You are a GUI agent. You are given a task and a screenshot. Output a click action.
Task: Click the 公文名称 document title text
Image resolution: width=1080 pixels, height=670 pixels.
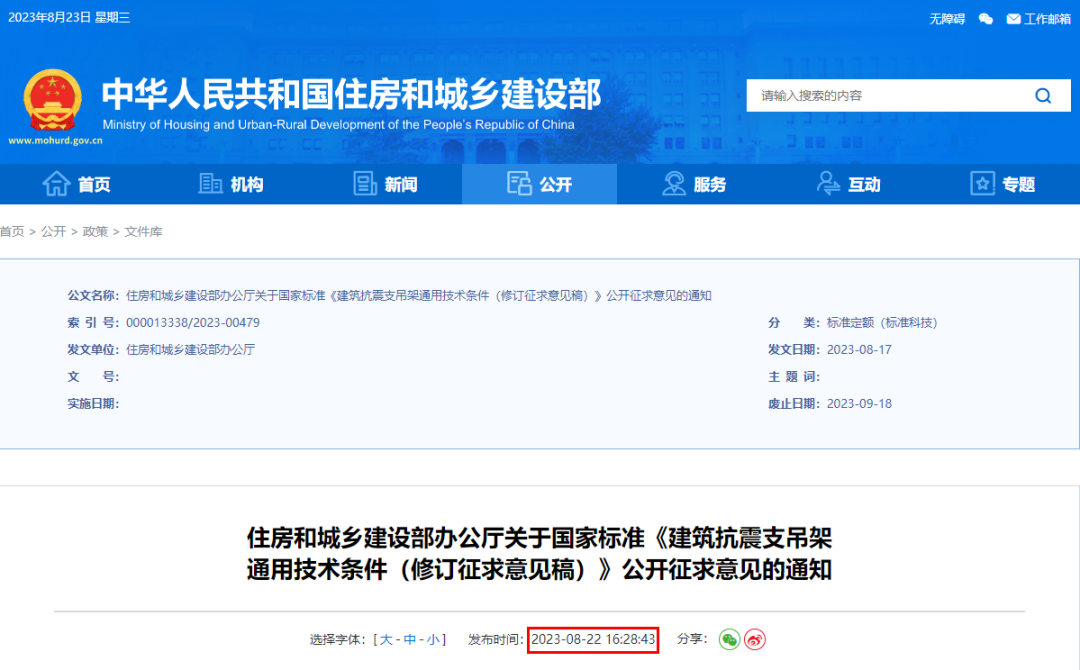(x=419, y=295)
